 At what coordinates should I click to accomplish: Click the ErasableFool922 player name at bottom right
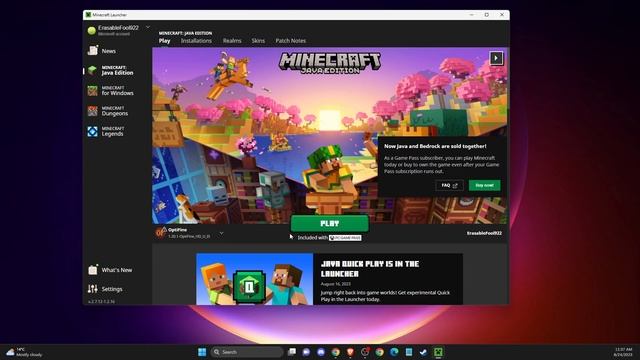coord(484,233)
